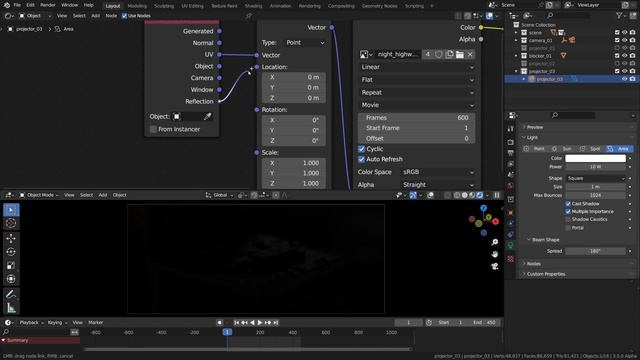Screen dimensions: 640x360
Task: Set light type to Sun
Action: [564, 149]
